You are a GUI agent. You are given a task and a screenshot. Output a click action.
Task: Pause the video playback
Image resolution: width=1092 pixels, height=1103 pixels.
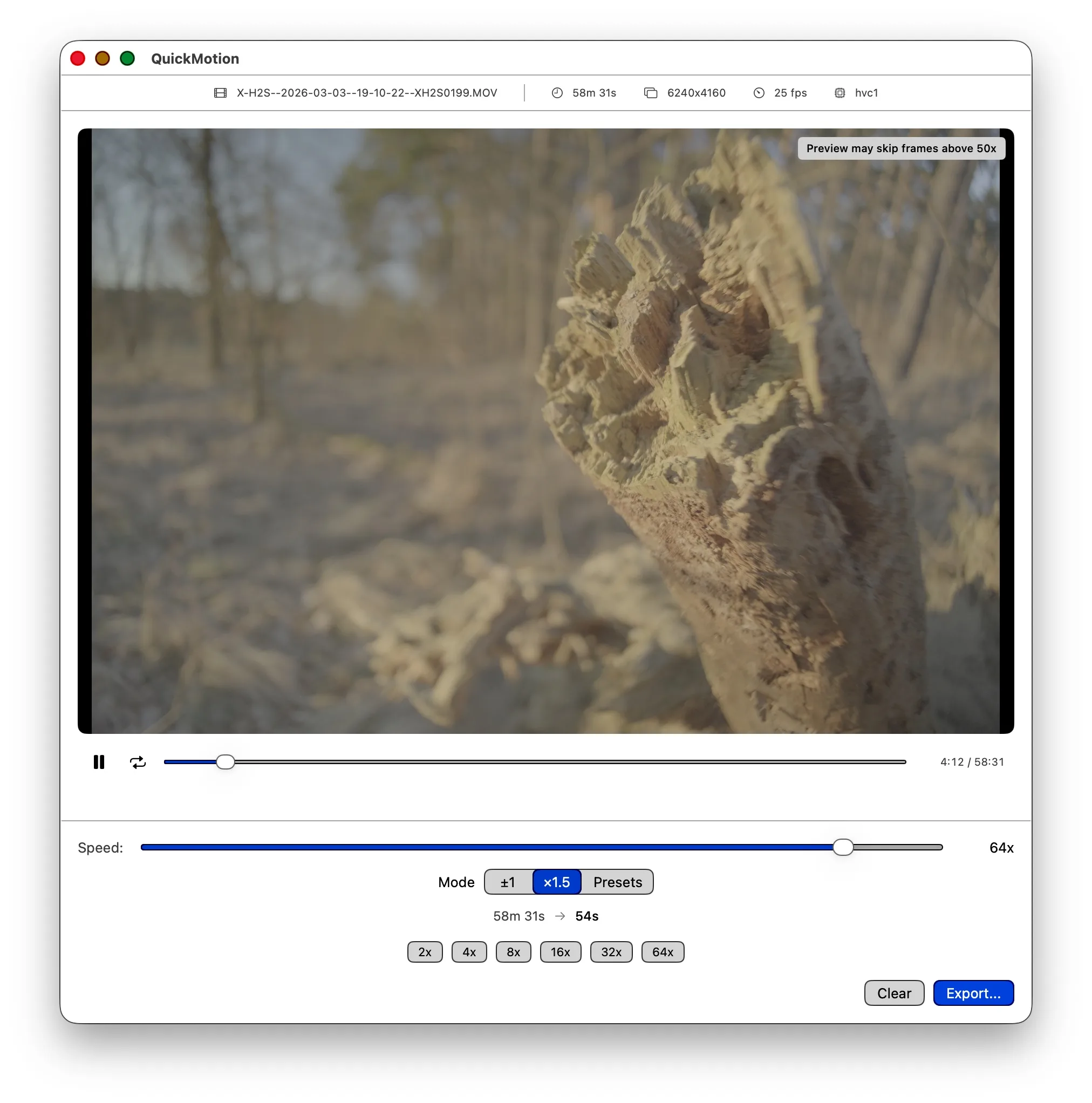(x=99, y=762)
